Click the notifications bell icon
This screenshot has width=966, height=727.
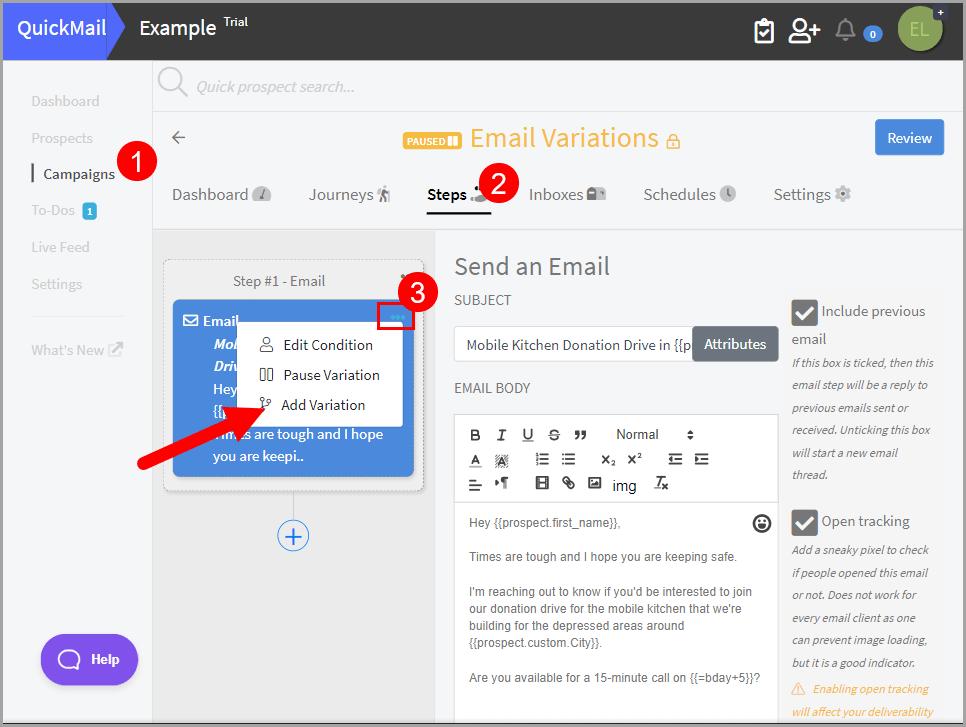click(x=845, y=30)
